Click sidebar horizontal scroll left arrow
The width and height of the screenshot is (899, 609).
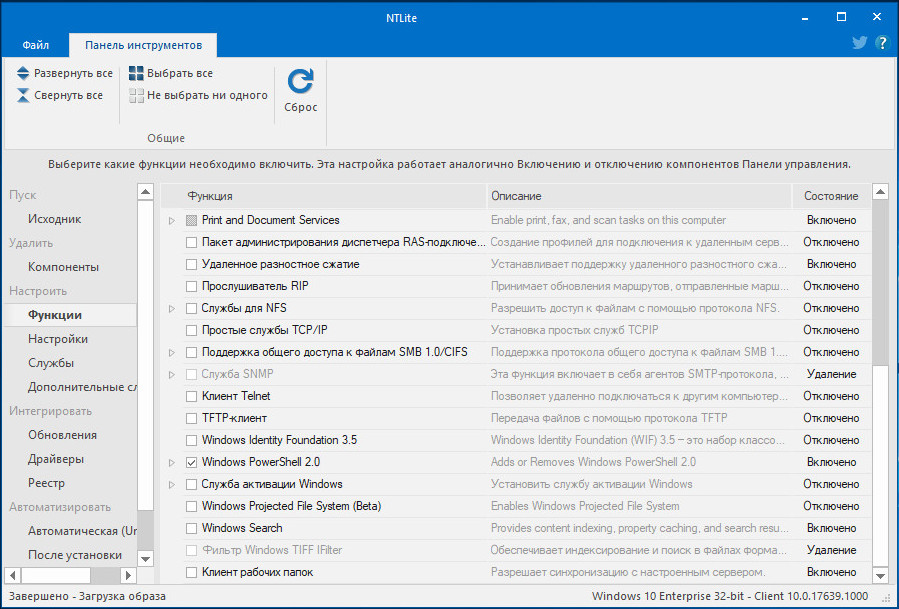[13, 575]
